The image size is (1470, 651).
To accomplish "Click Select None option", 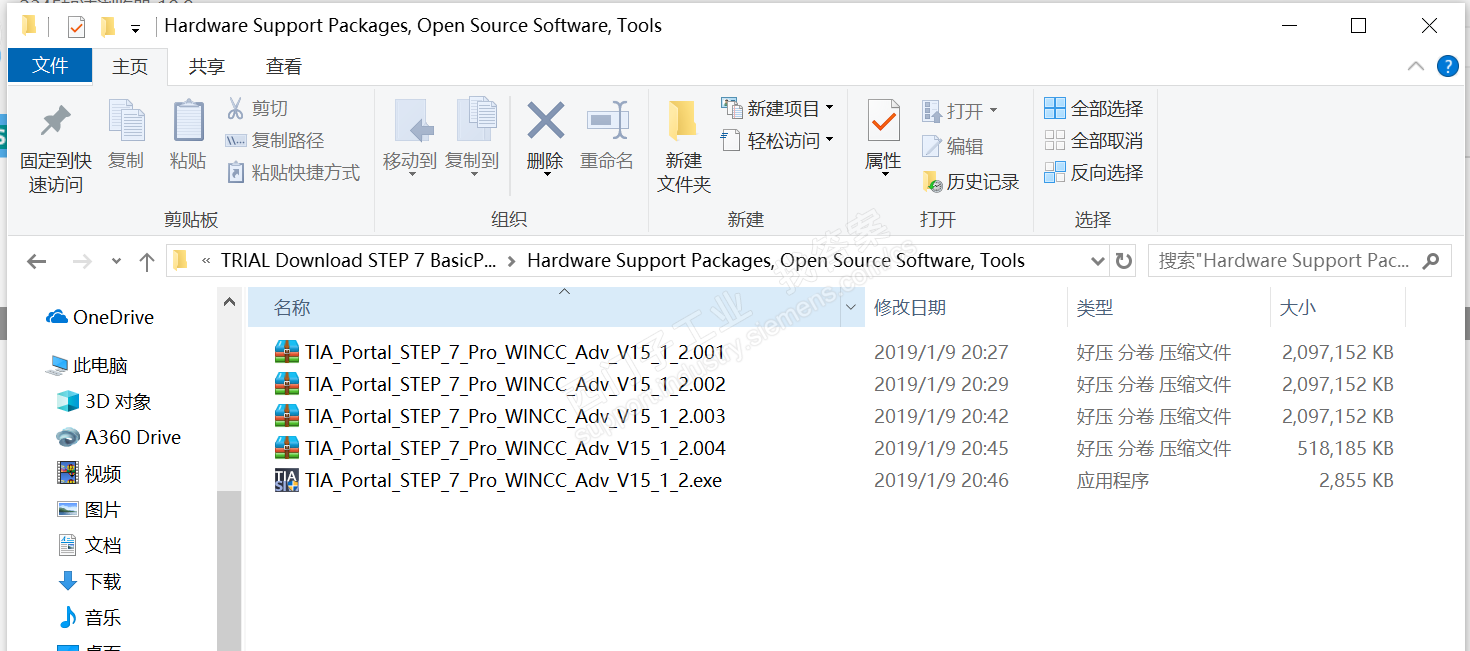I will [x=1093, y=140].
